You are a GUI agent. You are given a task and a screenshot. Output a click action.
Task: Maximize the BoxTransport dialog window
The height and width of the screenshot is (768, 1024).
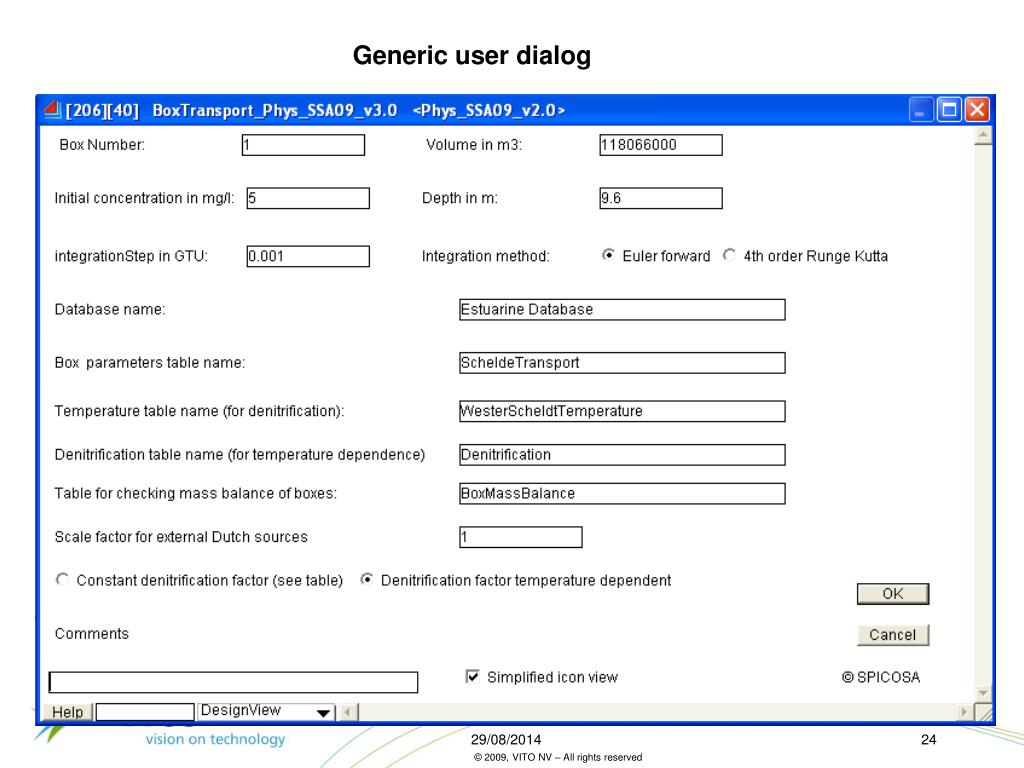(x=949, y=110)
